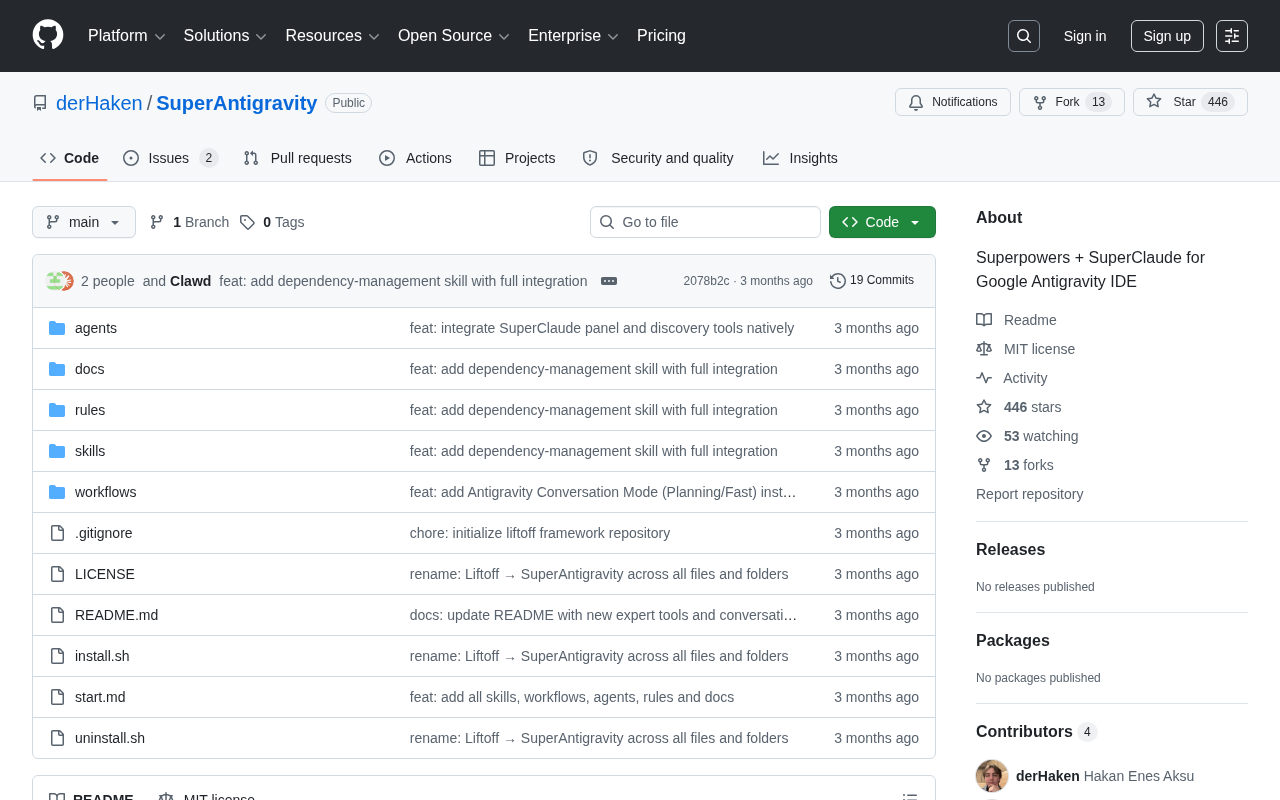Click the agents folder icon
This screenshot has width=1280, height=800.
point(57,328)
